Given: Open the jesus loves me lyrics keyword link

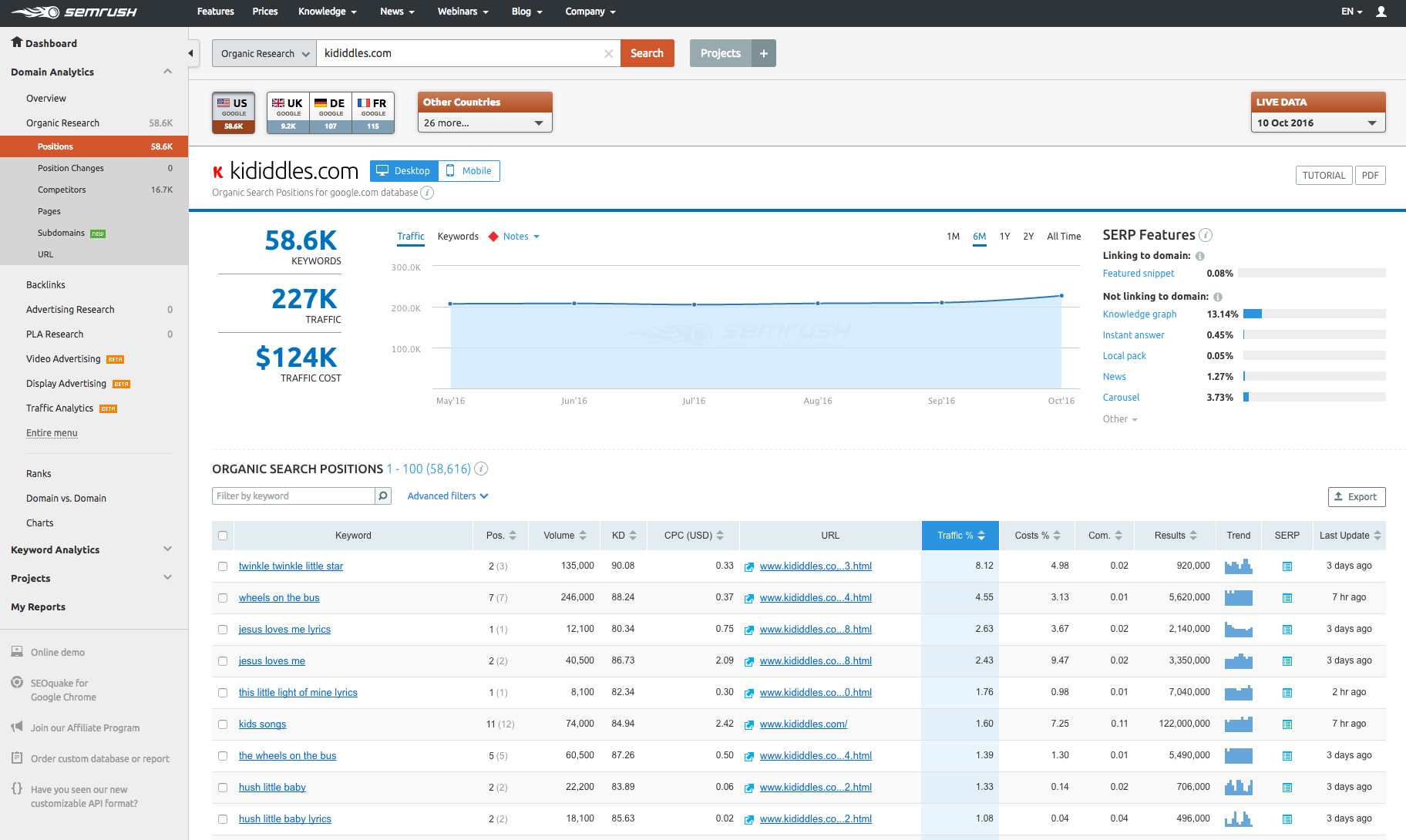Looking at the screenshot, I should (284, 630).
